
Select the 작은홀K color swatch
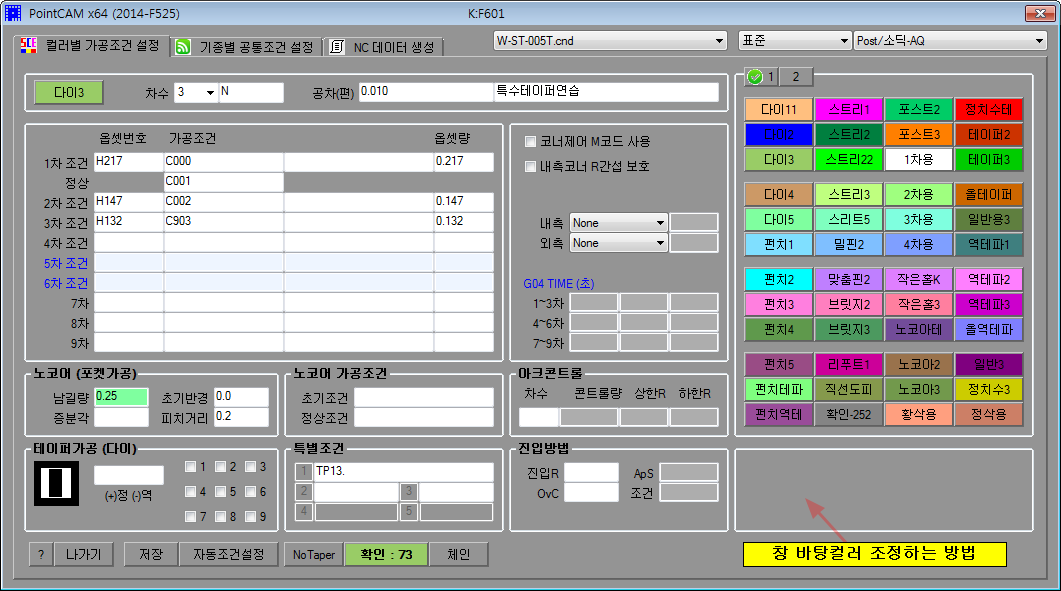[x=918, y=280]
